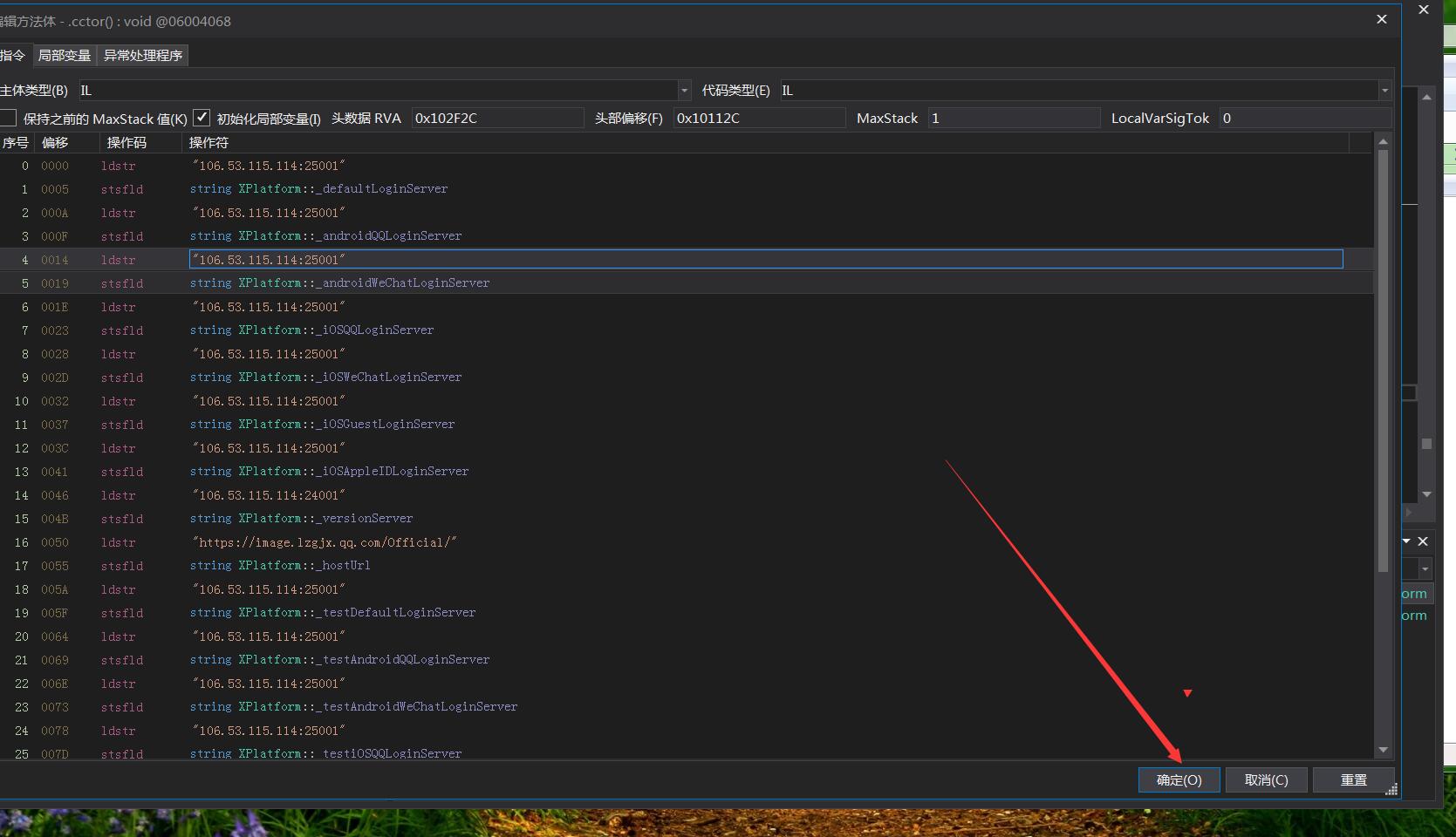Screen dimensions: 1456x837
Task: Switch to the 异常处理程序 tab
Action: tap(143, 55)
